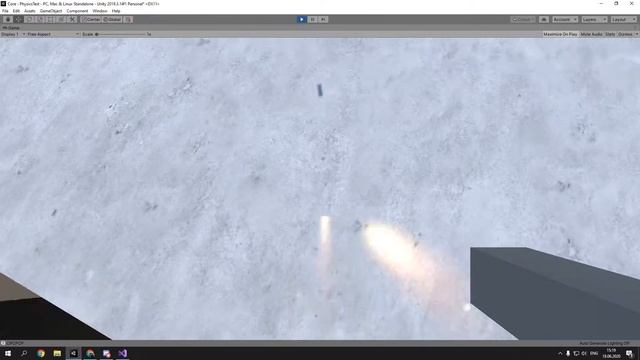Advance one frame with Step button
The height and width of the screenshot is (360, 640).
point(323,19)
